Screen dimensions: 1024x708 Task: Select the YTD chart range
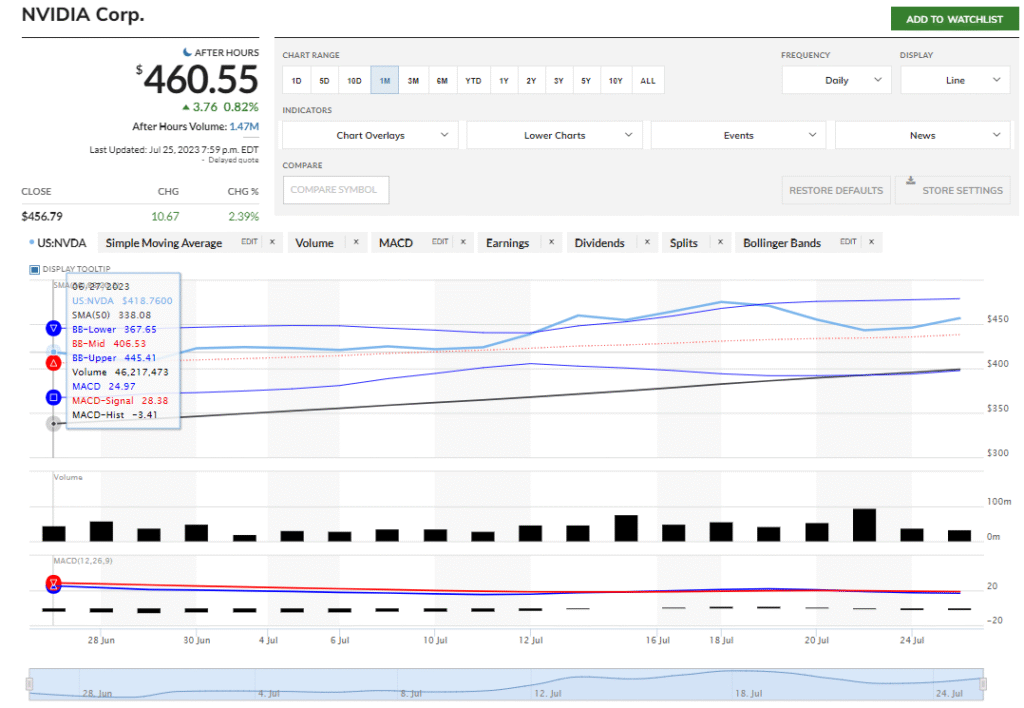pyautogui.click(x=473, y=80)
